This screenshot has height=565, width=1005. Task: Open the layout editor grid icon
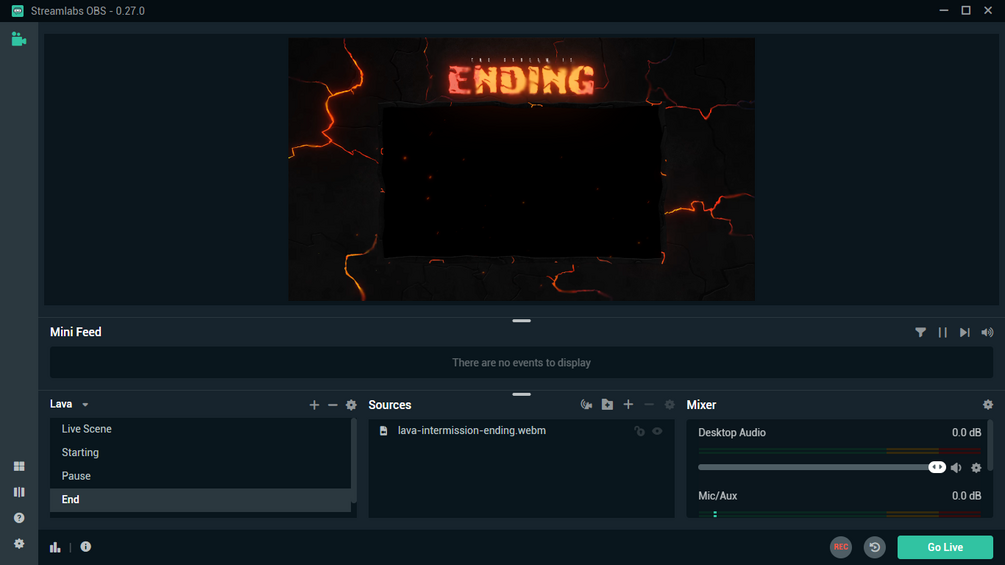click(19, 466)
